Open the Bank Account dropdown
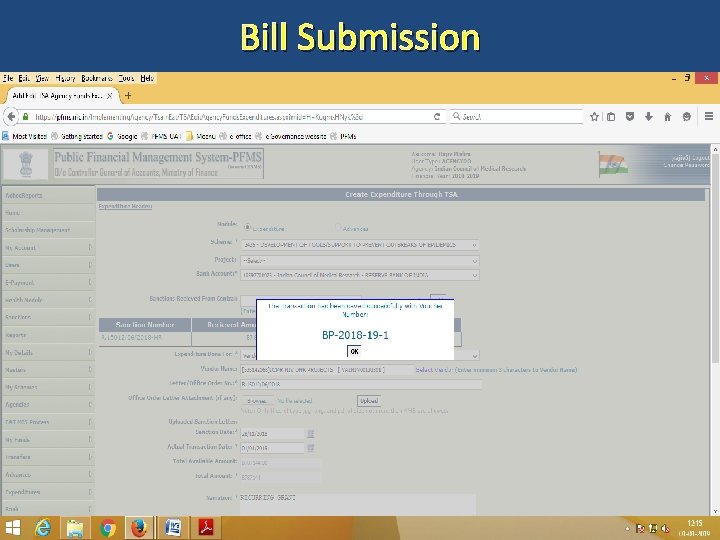 (360, 275)
